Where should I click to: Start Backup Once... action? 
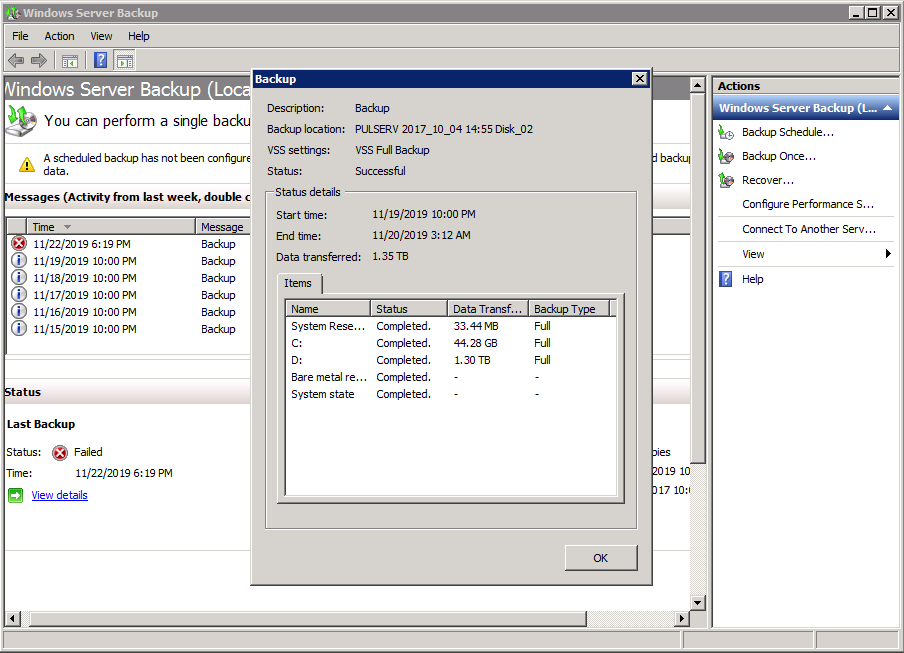[778, 156]
